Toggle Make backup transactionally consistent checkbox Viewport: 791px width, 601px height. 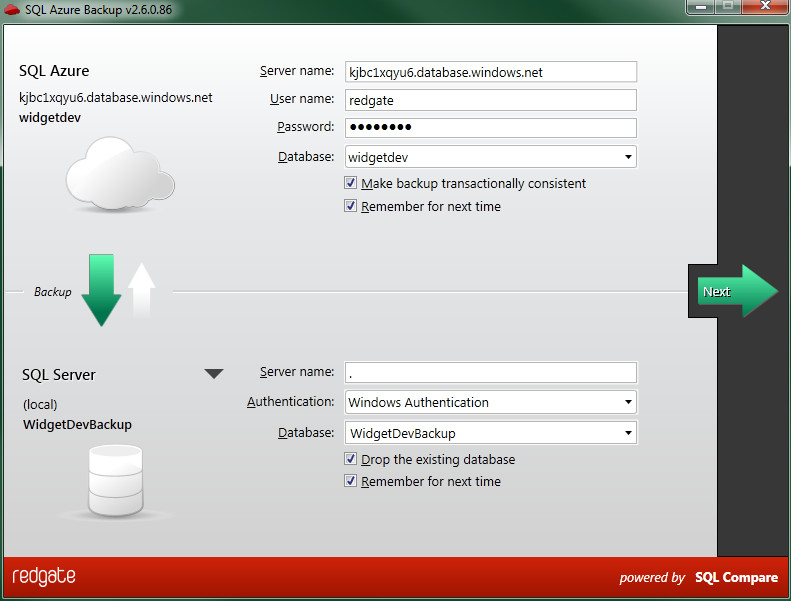[351, 183]
